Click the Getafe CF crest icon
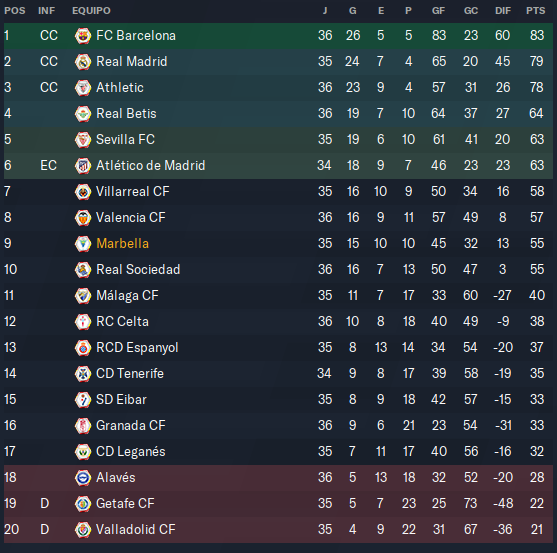Viewport: 557px width, 553px height. [x=83, y=503]
